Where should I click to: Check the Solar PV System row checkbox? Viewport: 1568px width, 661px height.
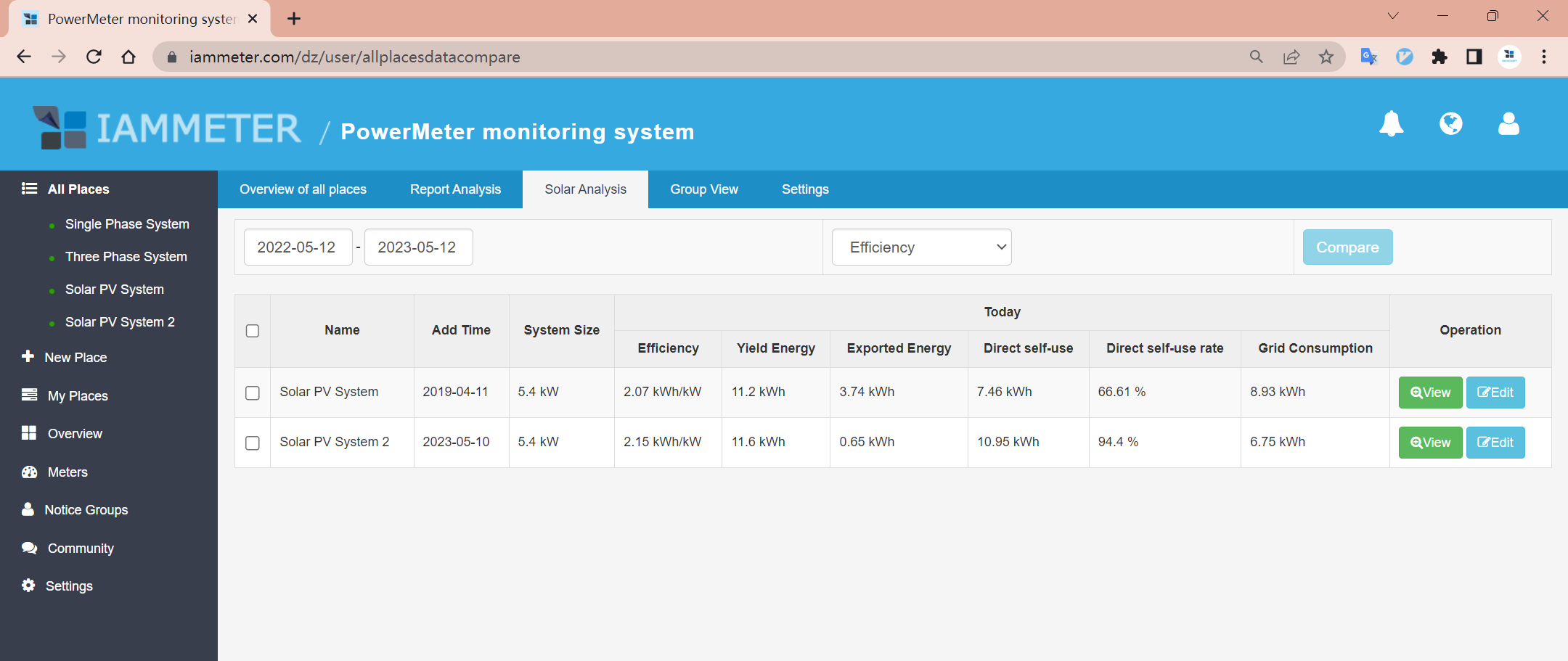tap(253, 393)
